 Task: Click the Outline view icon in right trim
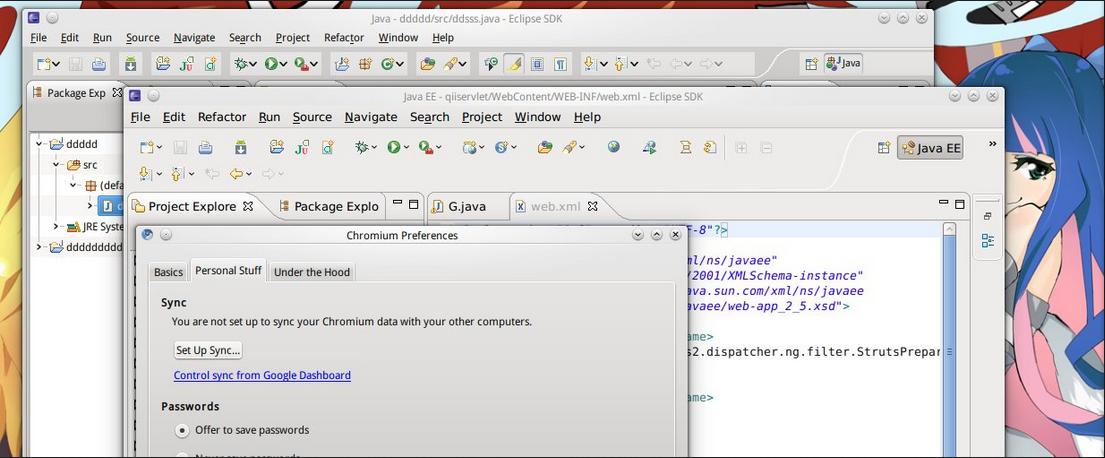coord(988,241)
